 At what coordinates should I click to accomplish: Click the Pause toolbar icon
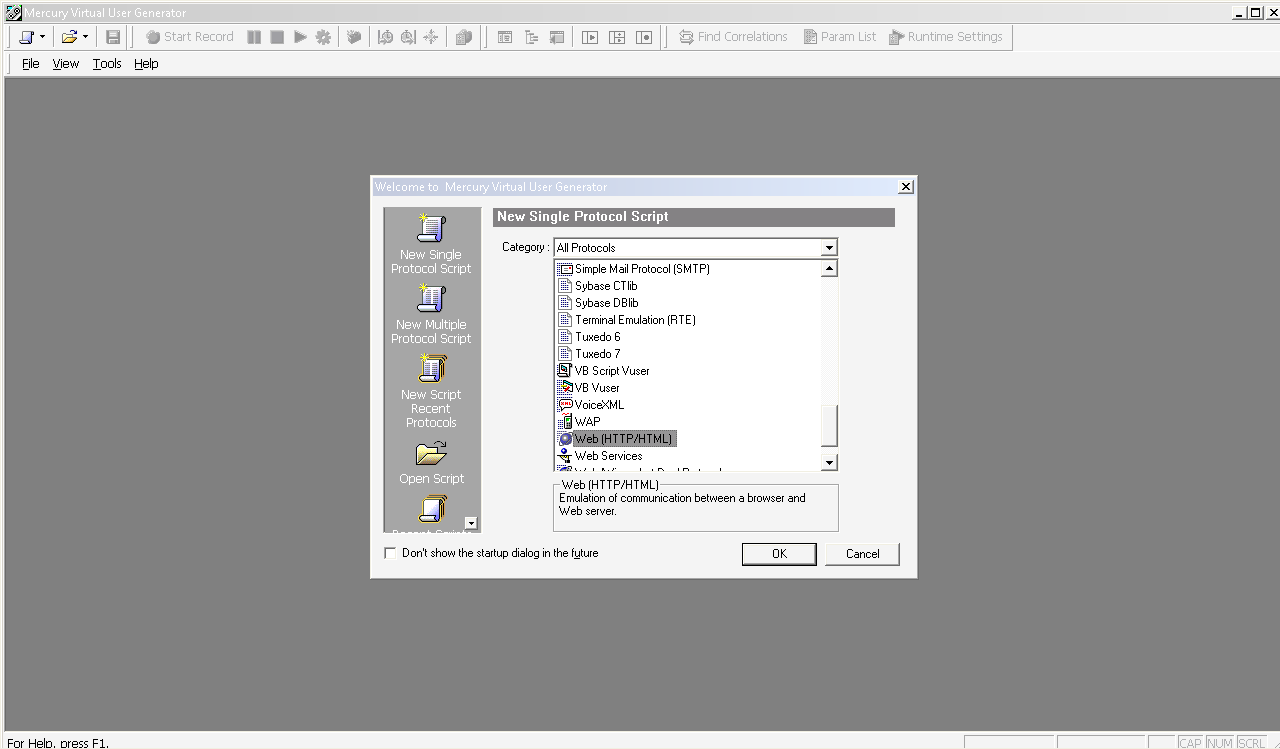254,37
